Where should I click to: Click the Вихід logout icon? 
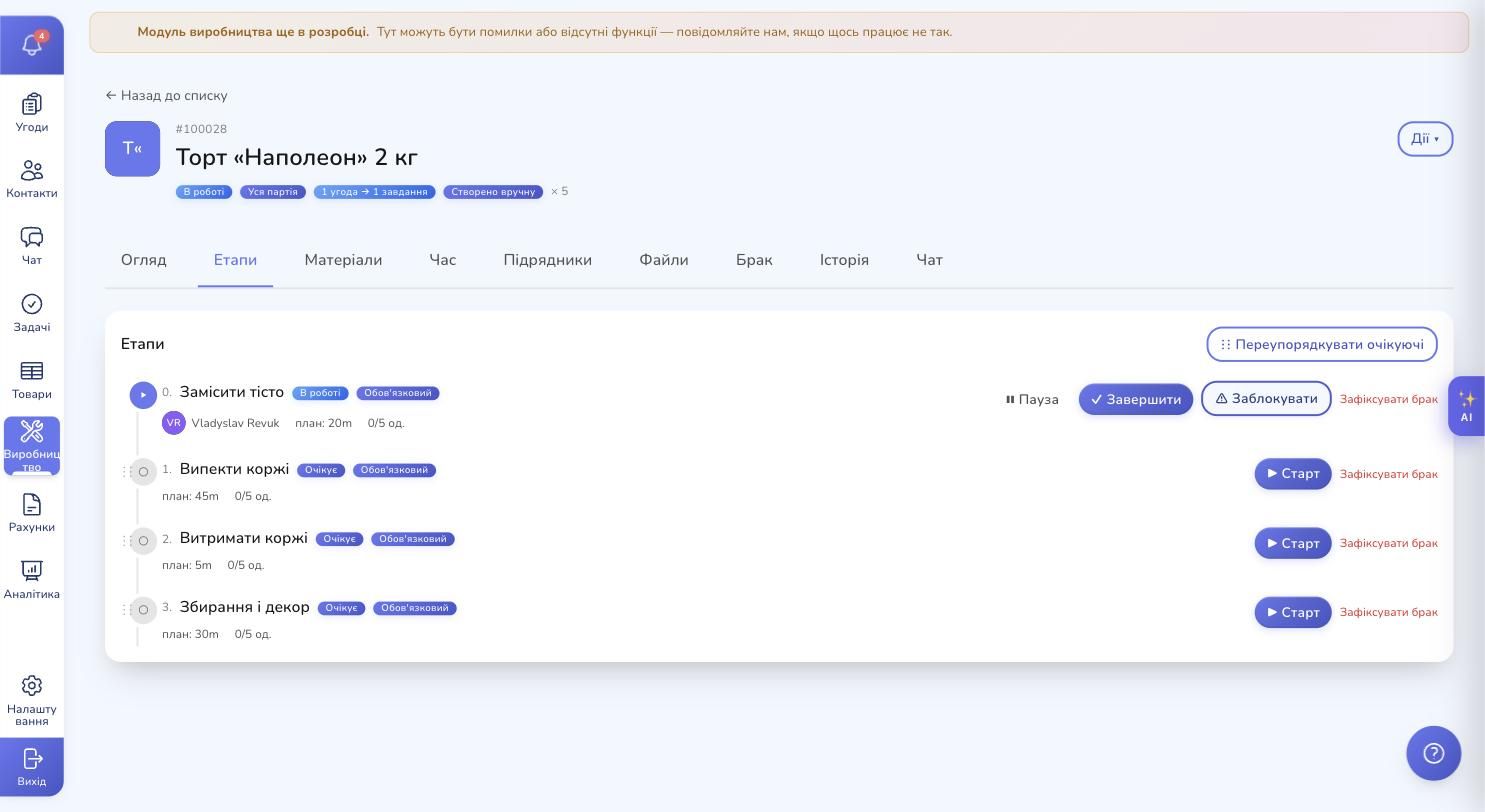click(32, 767)
